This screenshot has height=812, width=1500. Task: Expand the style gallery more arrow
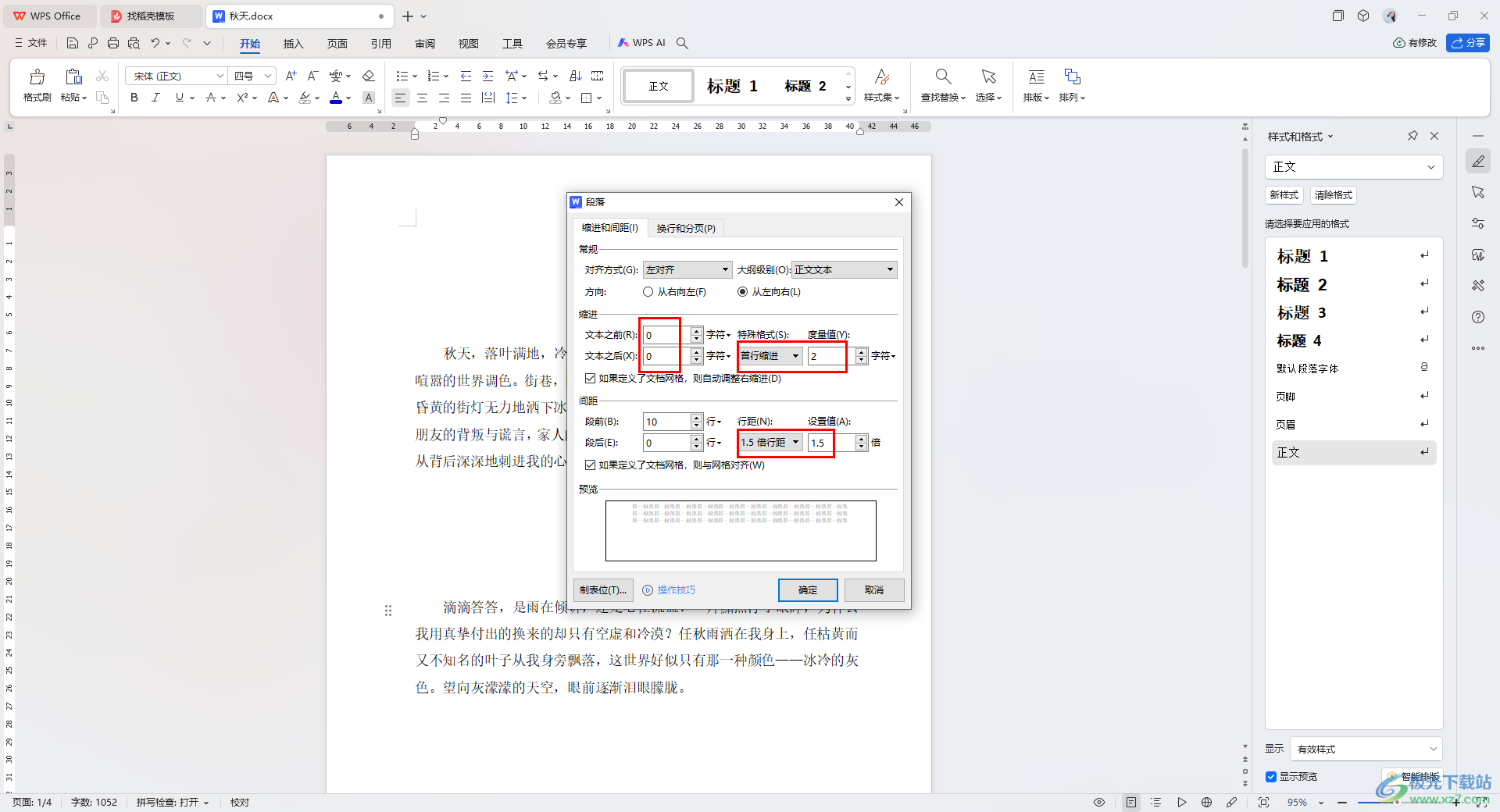848,99
